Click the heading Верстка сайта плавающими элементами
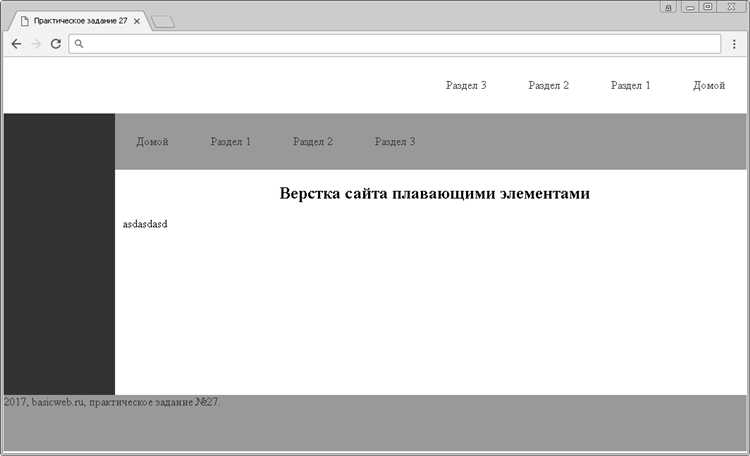 click(434, 194)
